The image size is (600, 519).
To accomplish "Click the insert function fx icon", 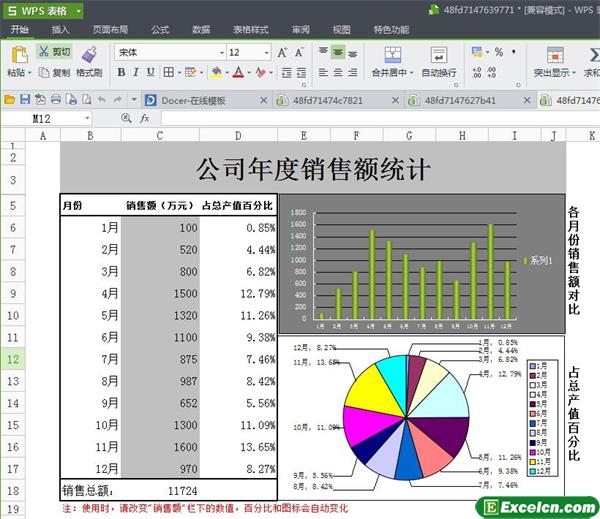I will pos(145,118).
